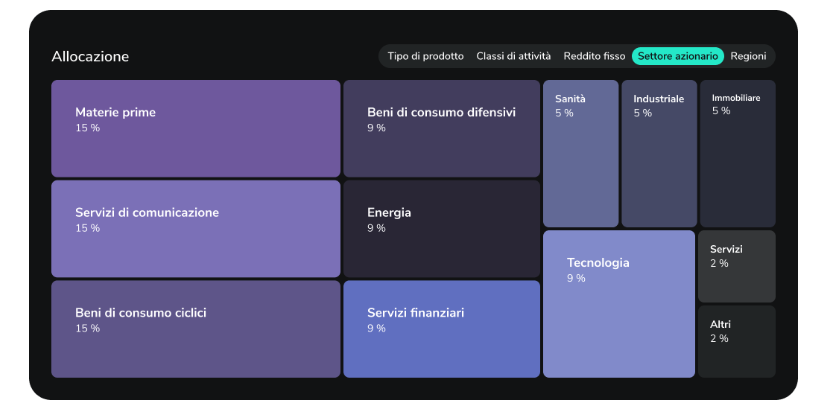Viewport: 826px width, 413px height.
Task: Show the Regioni allocation view
Action: (748, 56)
